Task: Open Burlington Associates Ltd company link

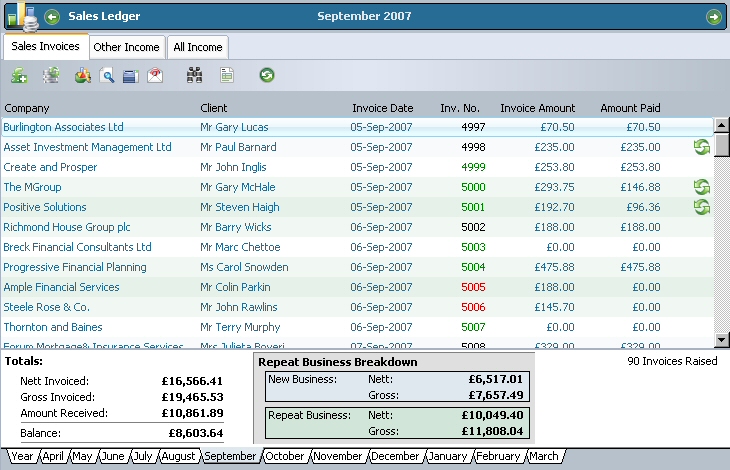Action: point(63,127)
